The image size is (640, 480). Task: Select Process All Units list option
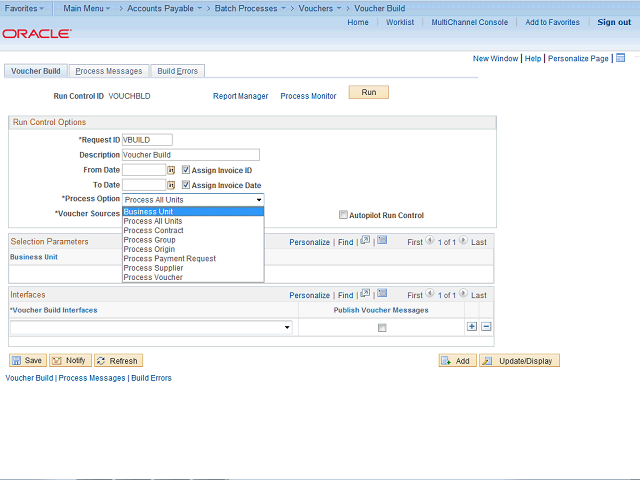193,221
